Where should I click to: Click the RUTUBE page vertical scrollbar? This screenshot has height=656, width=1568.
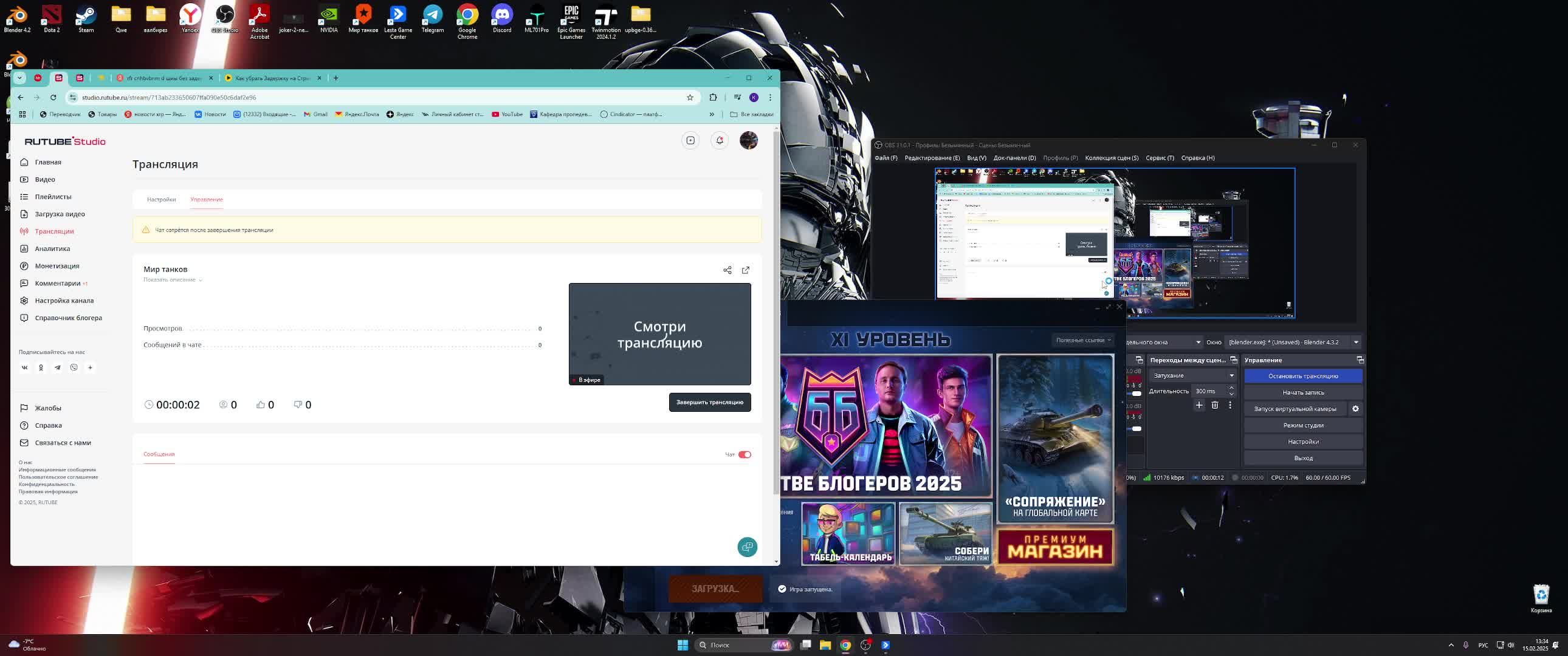(776, 313)
